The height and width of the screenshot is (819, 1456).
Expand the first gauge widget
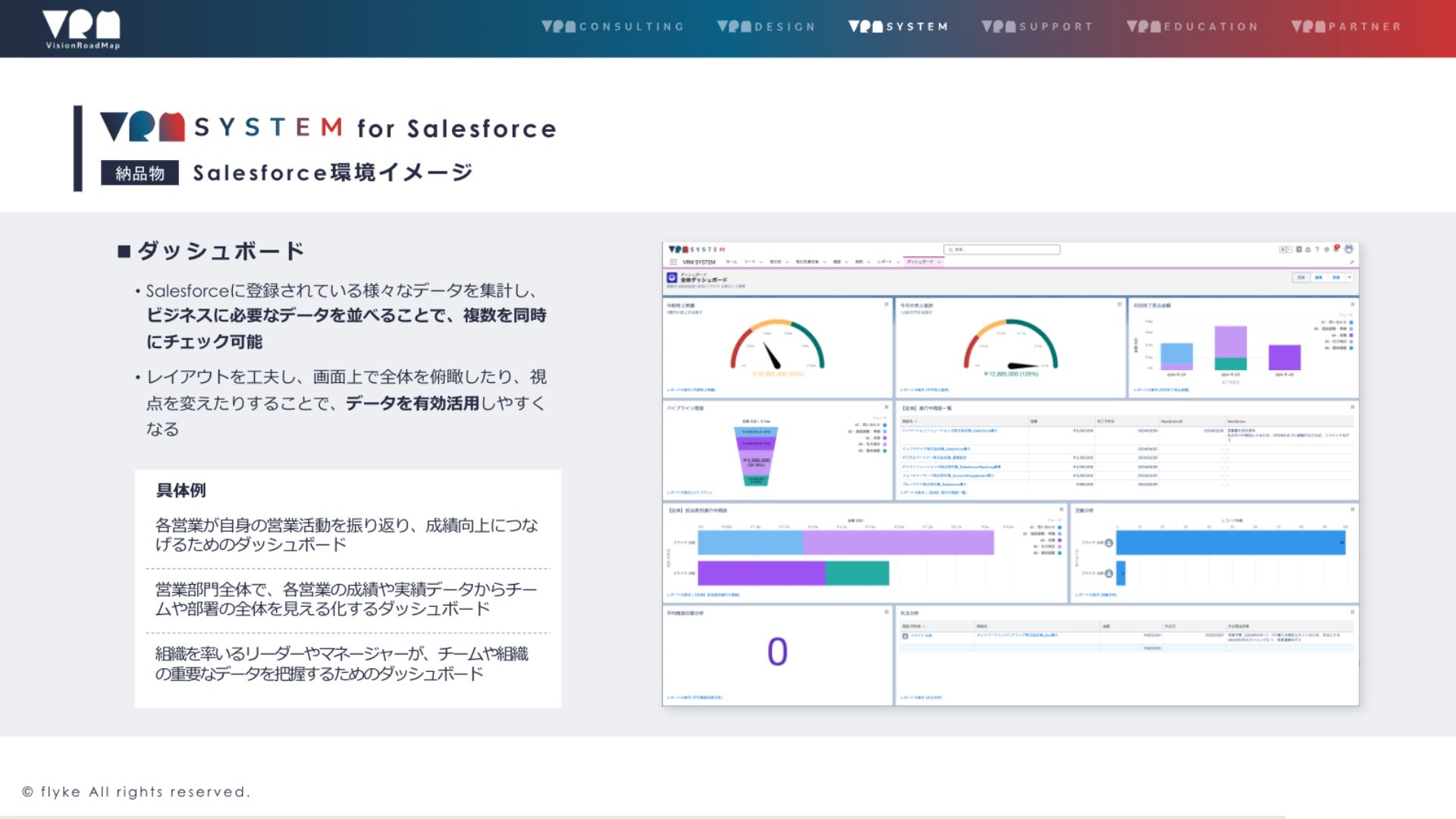pyautogui.click(x=886, y=304)
